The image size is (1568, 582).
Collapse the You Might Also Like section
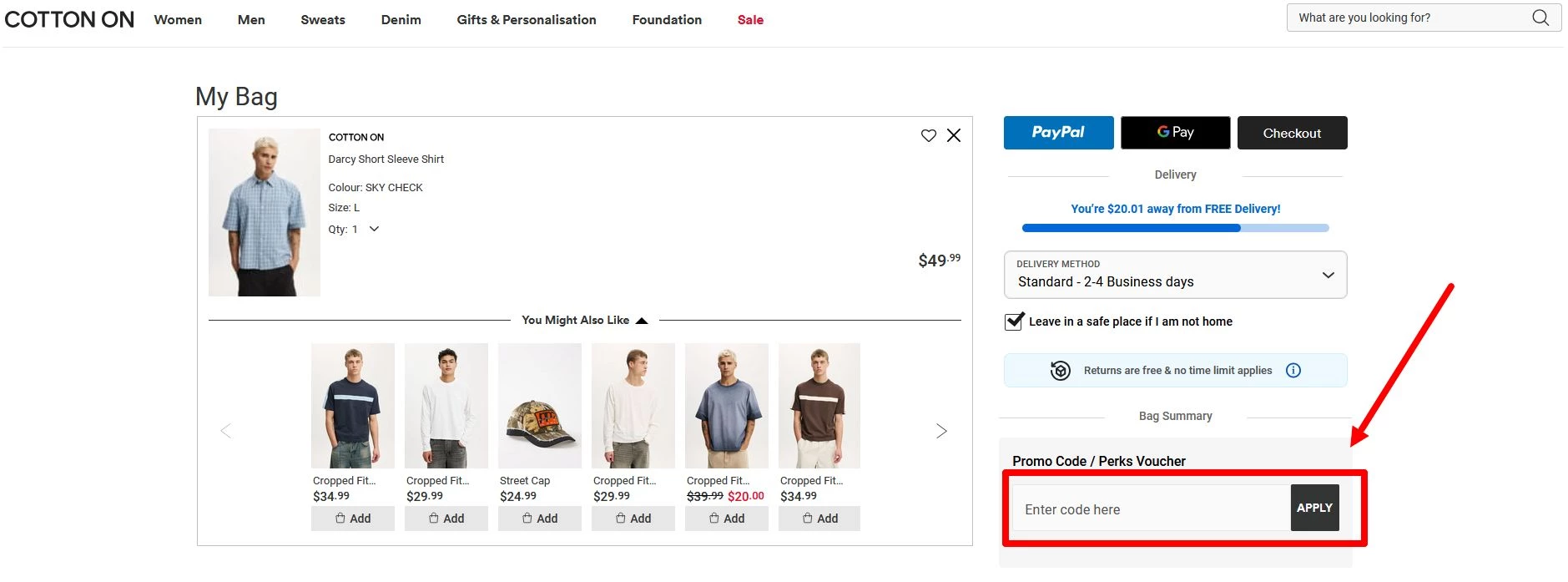coord(641,321)
